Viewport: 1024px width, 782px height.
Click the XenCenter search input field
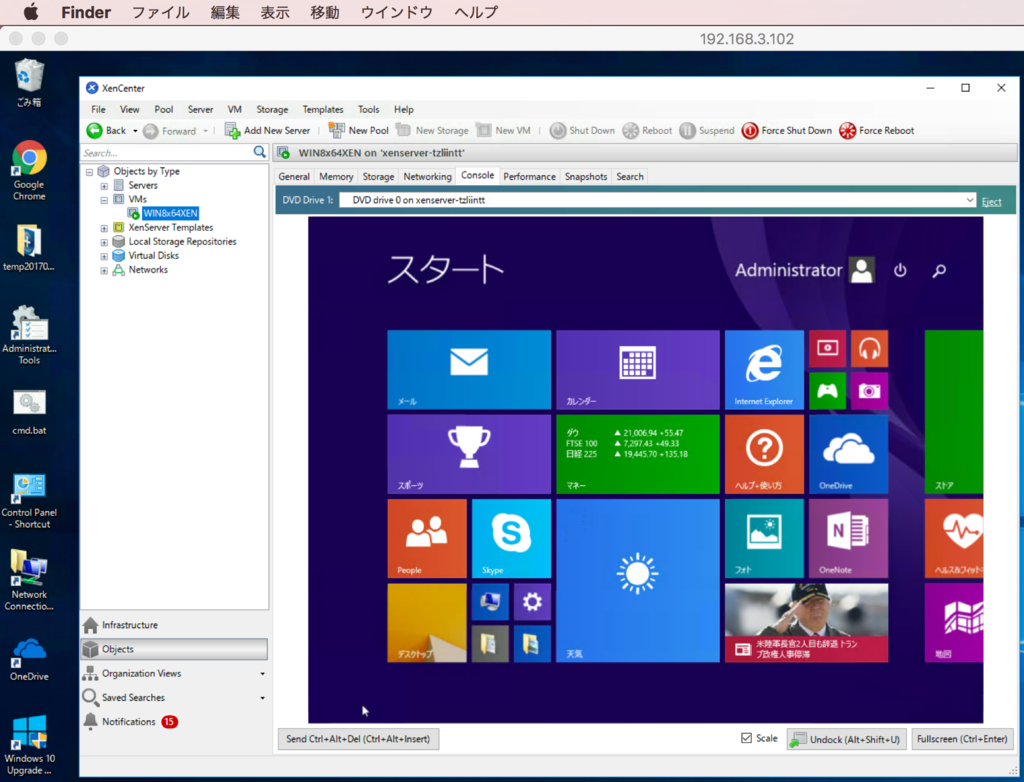point(167,153)
